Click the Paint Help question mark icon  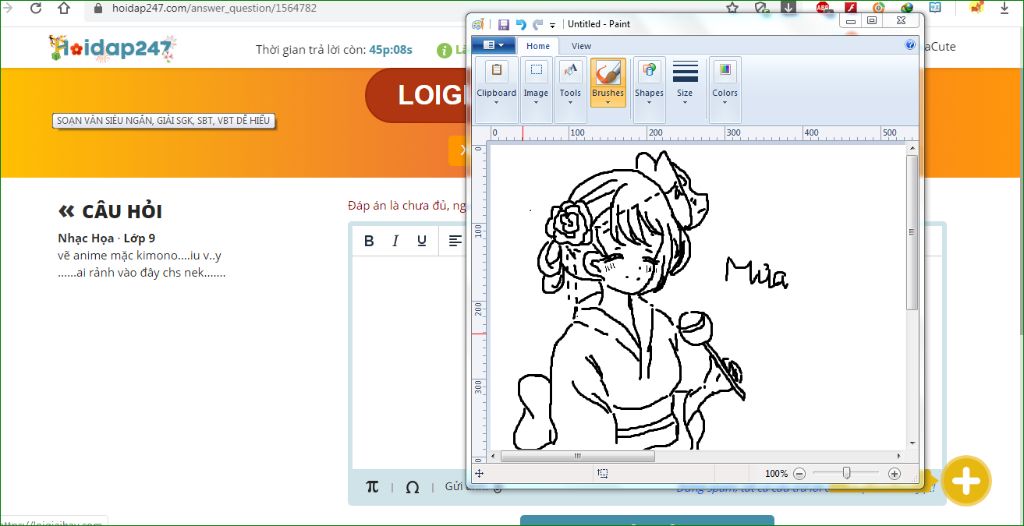tap(910, 45)
